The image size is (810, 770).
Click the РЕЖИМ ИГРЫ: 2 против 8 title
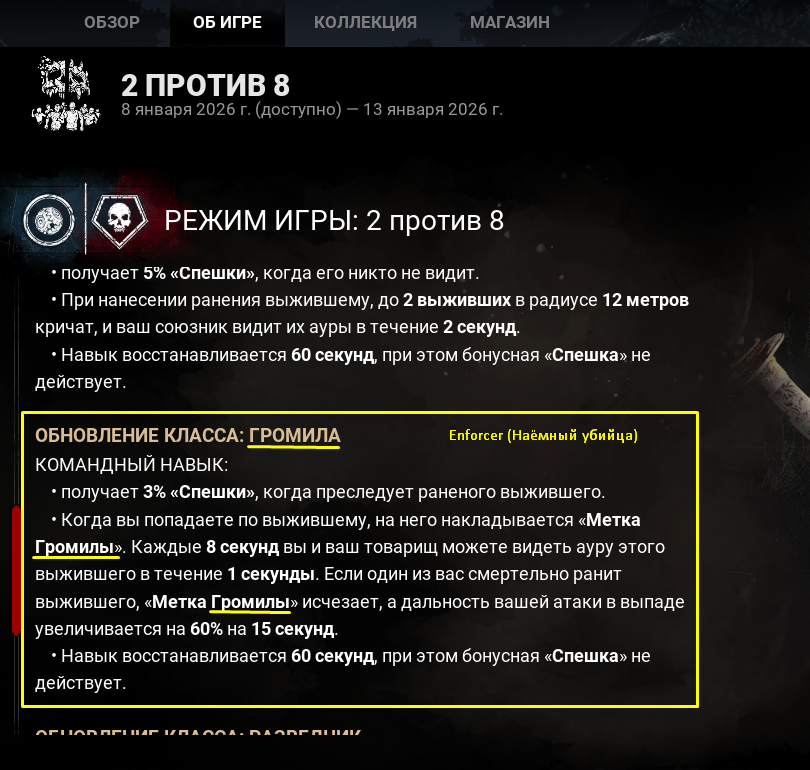click(334, 221)
